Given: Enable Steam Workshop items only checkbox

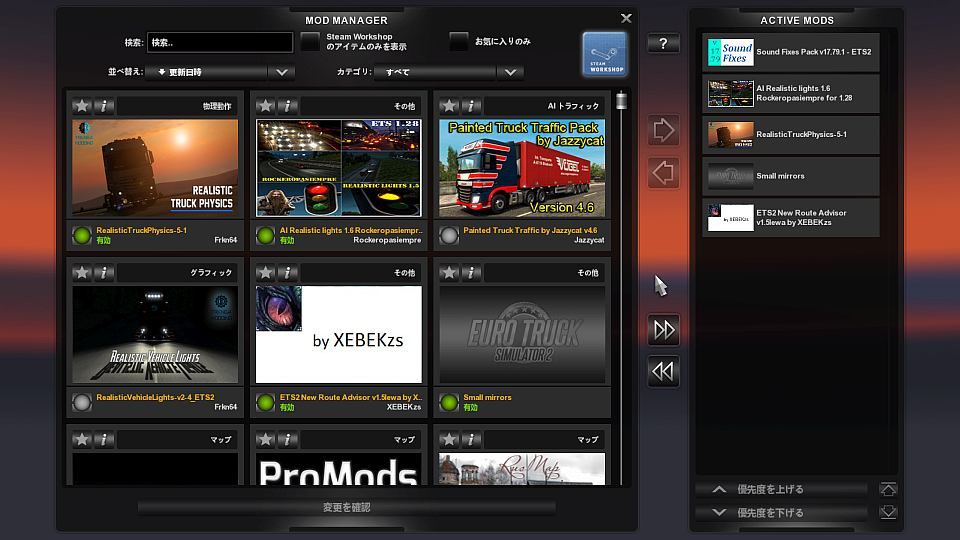Looking at the screenshot, I should [x=311, y=42].
